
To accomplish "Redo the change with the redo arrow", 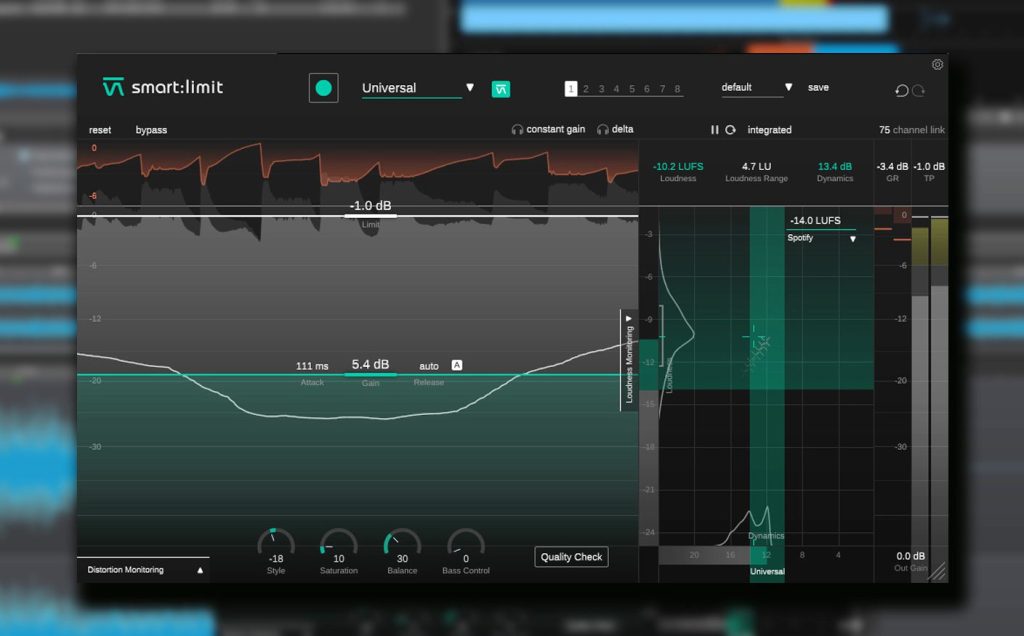I will pyautogui.click(x=918, y=90).
